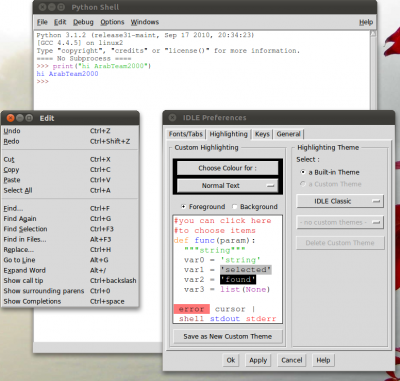Screen dimensions: 400x381
Task: Click the red #you can click here comment sample
Action: (222, 221)
